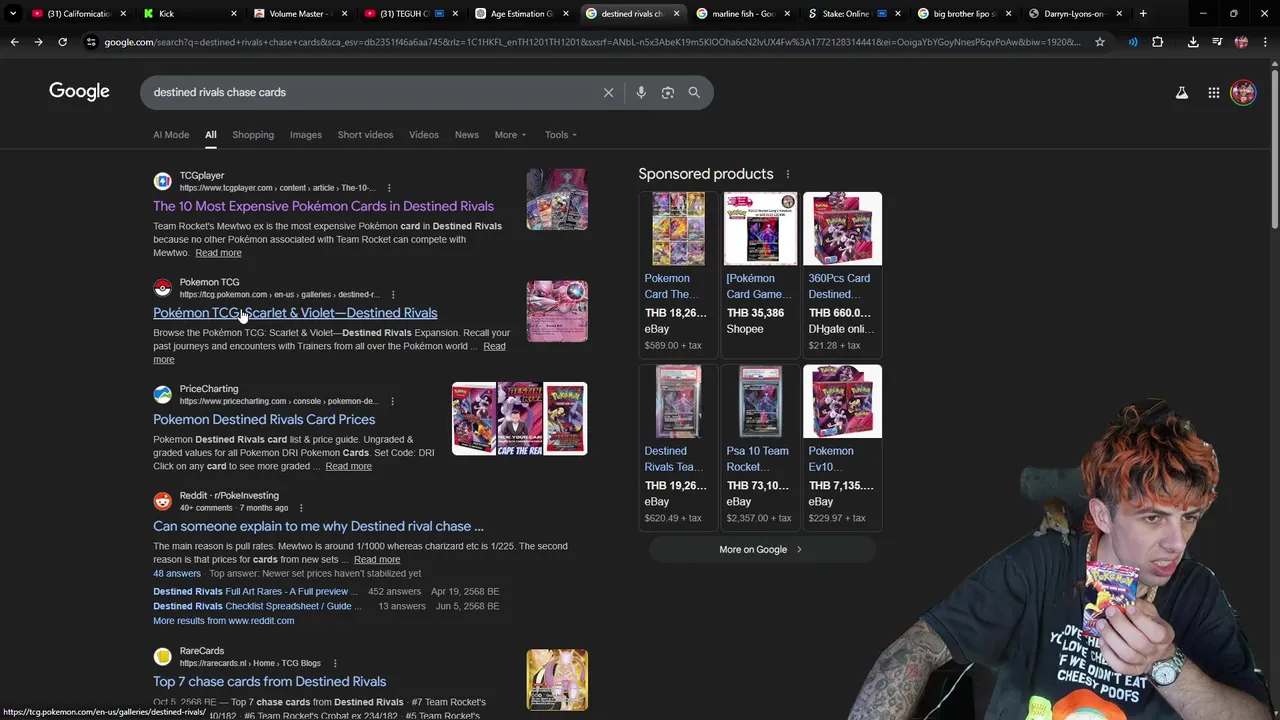Open the Reddit Destined rival chase thread
Viewport: 1280px width, 720px height.
318,526
